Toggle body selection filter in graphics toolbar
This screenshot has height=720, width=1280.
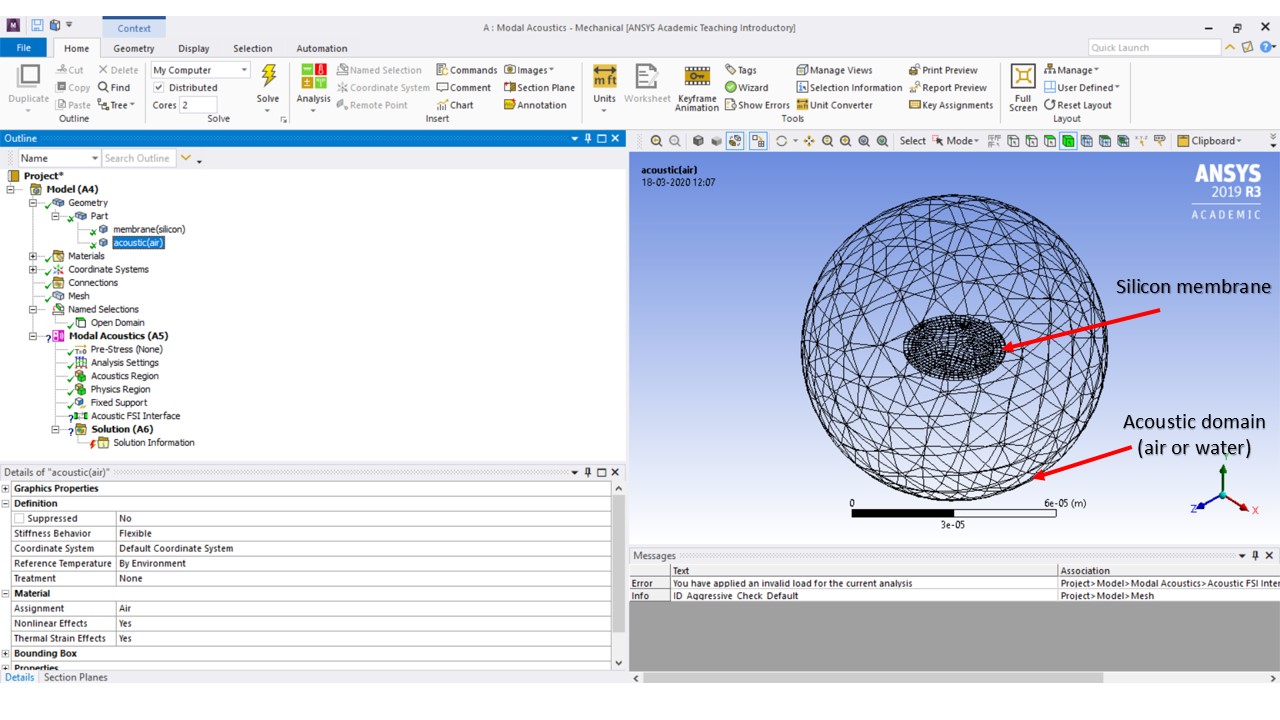(1068, 141)
